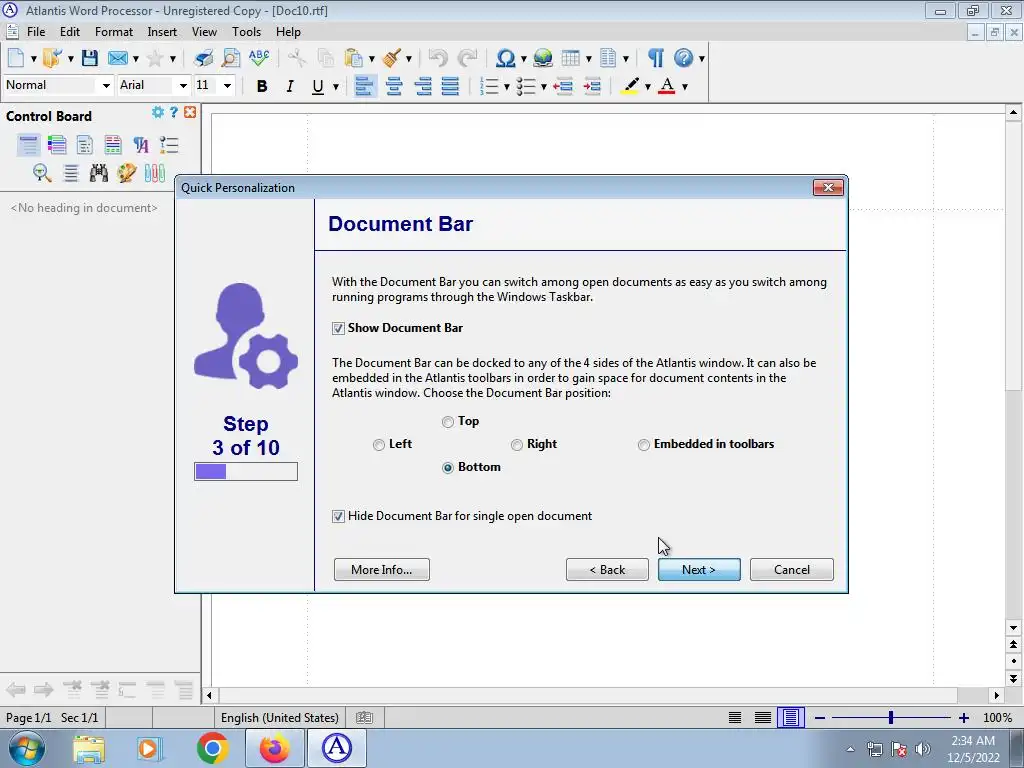The width and height of the screenshot is (1024, 768).
Task: Open Print Preview magnifier icon
Action: 231,58
